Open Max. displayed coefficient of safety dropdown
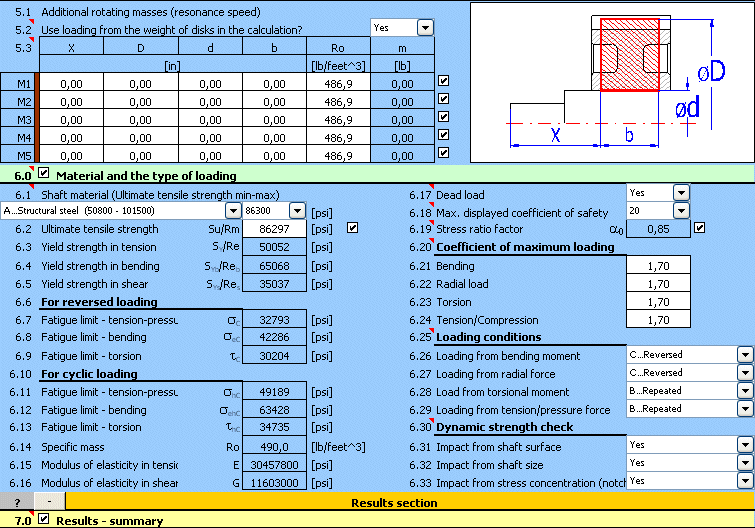This screenshot has width=755, height=528. click(681, 210)
